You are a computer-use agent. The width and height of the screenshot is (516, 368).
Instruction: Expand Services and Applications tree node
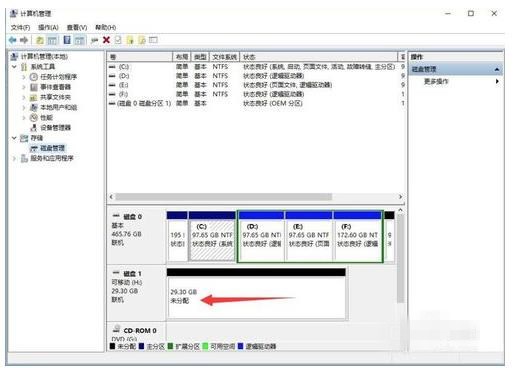(x=14, y=158)
